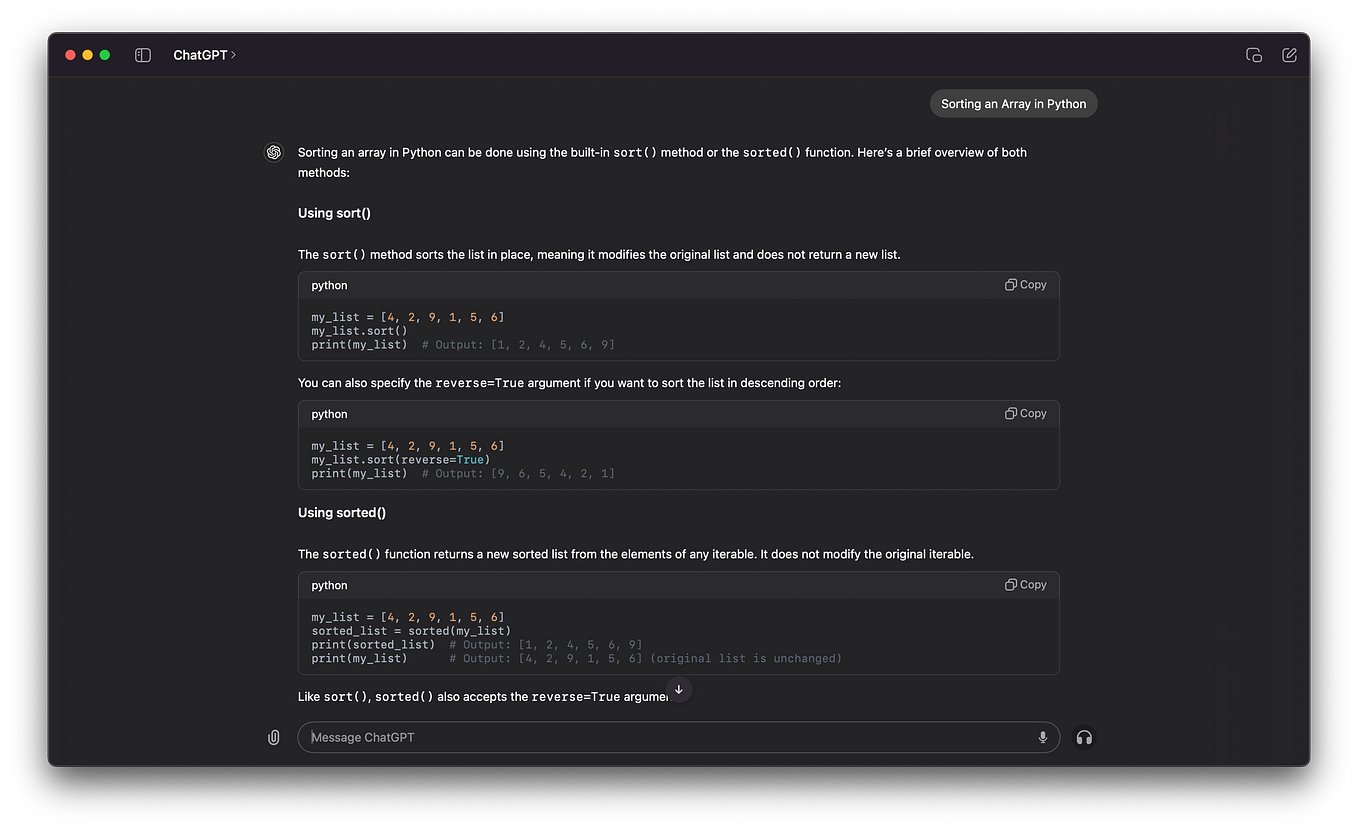Close the window with the red button

(69, 55)
